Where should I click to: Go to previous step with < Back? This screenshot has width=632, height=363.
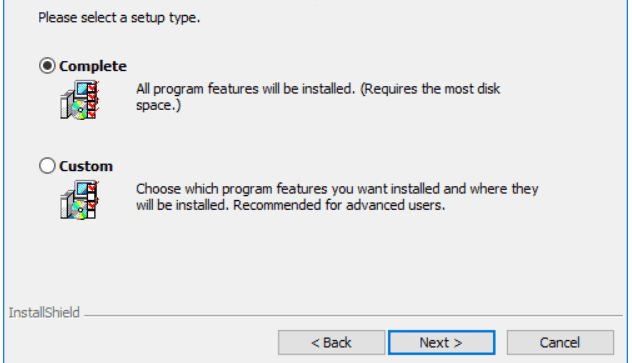pyautogui.click(x=331, y=342)
